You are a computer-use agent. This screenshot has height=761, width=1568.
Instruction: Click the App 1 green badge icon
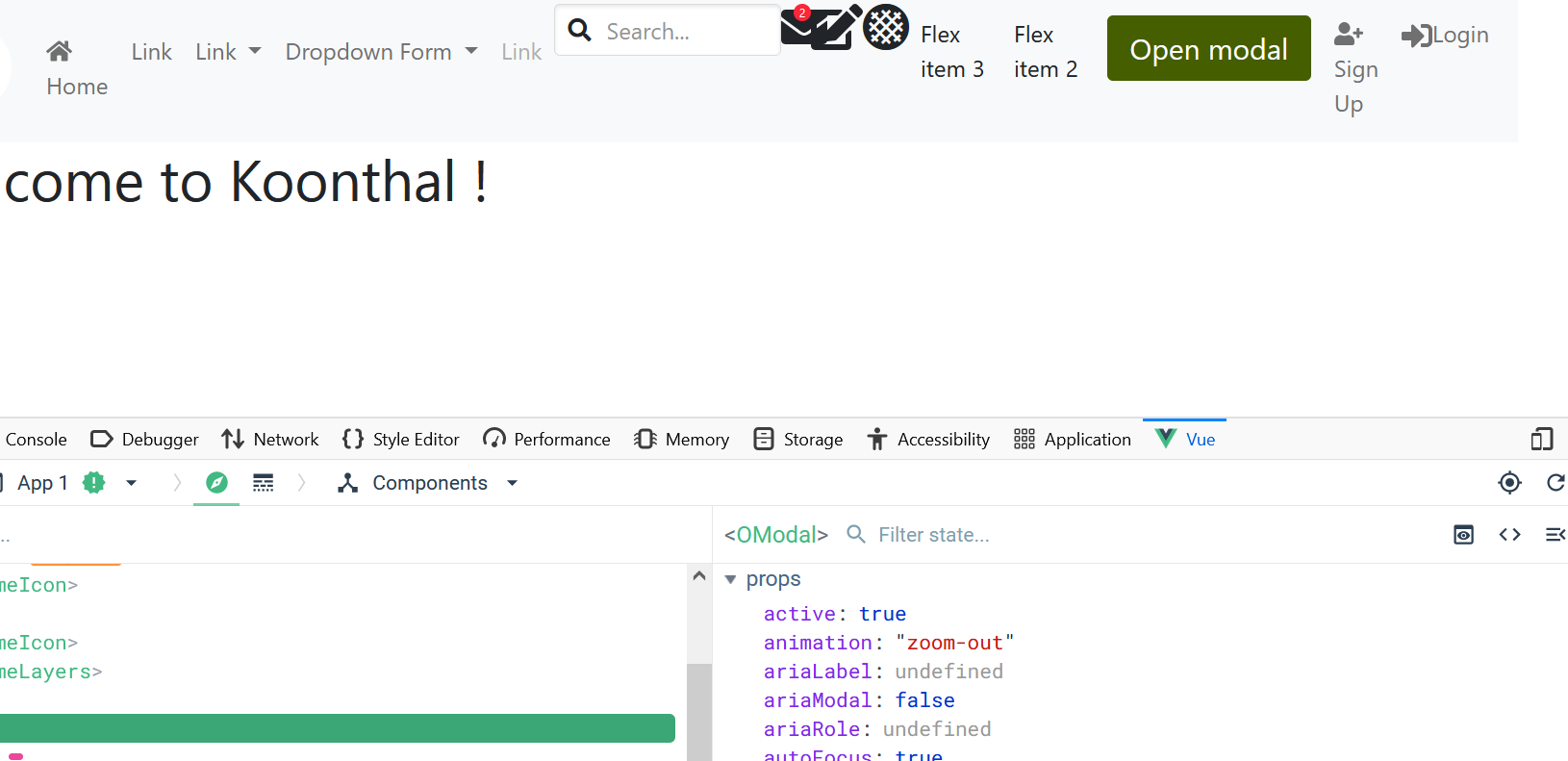(93, 483)
